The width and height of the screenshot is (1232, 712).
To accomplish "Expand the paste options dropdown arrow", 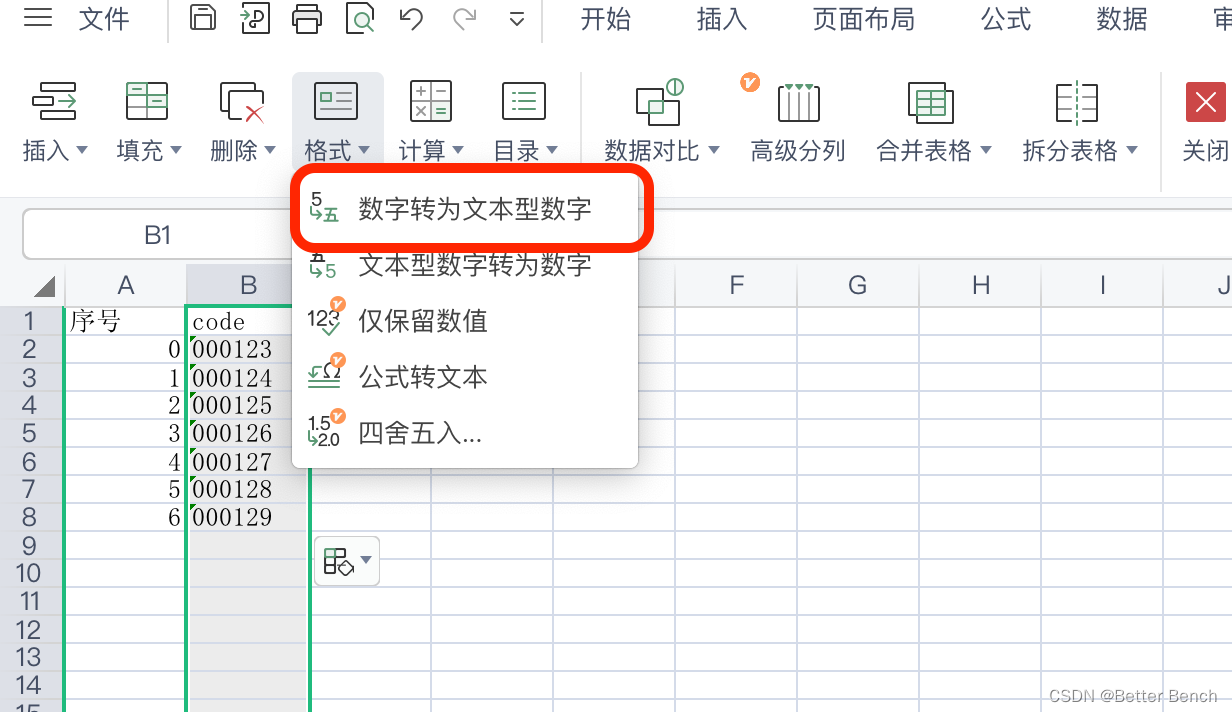I will tap(367, 560).
